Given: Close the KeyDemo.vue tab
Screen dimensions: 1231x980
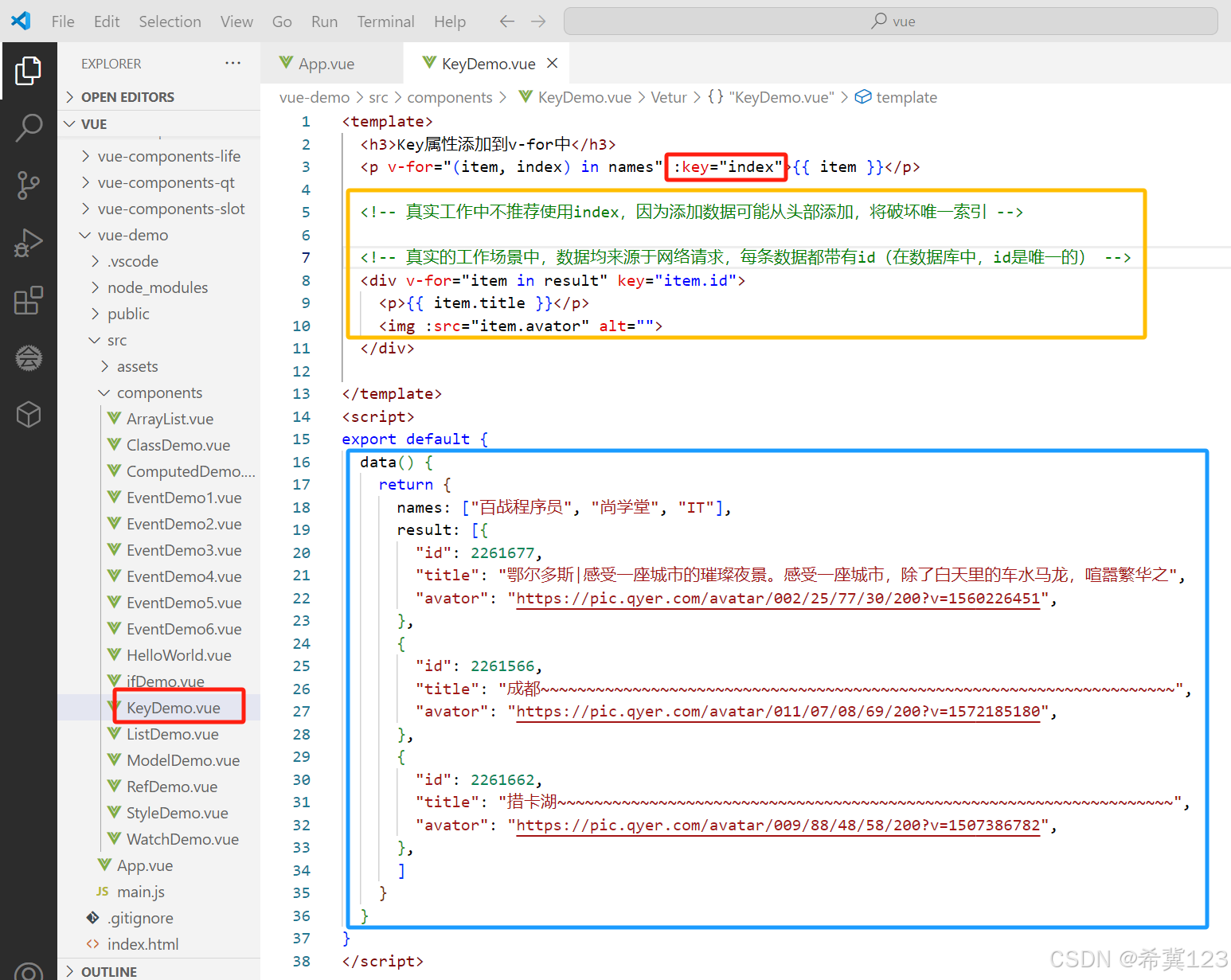Looking at the screenshot, I should pos(553,63).
